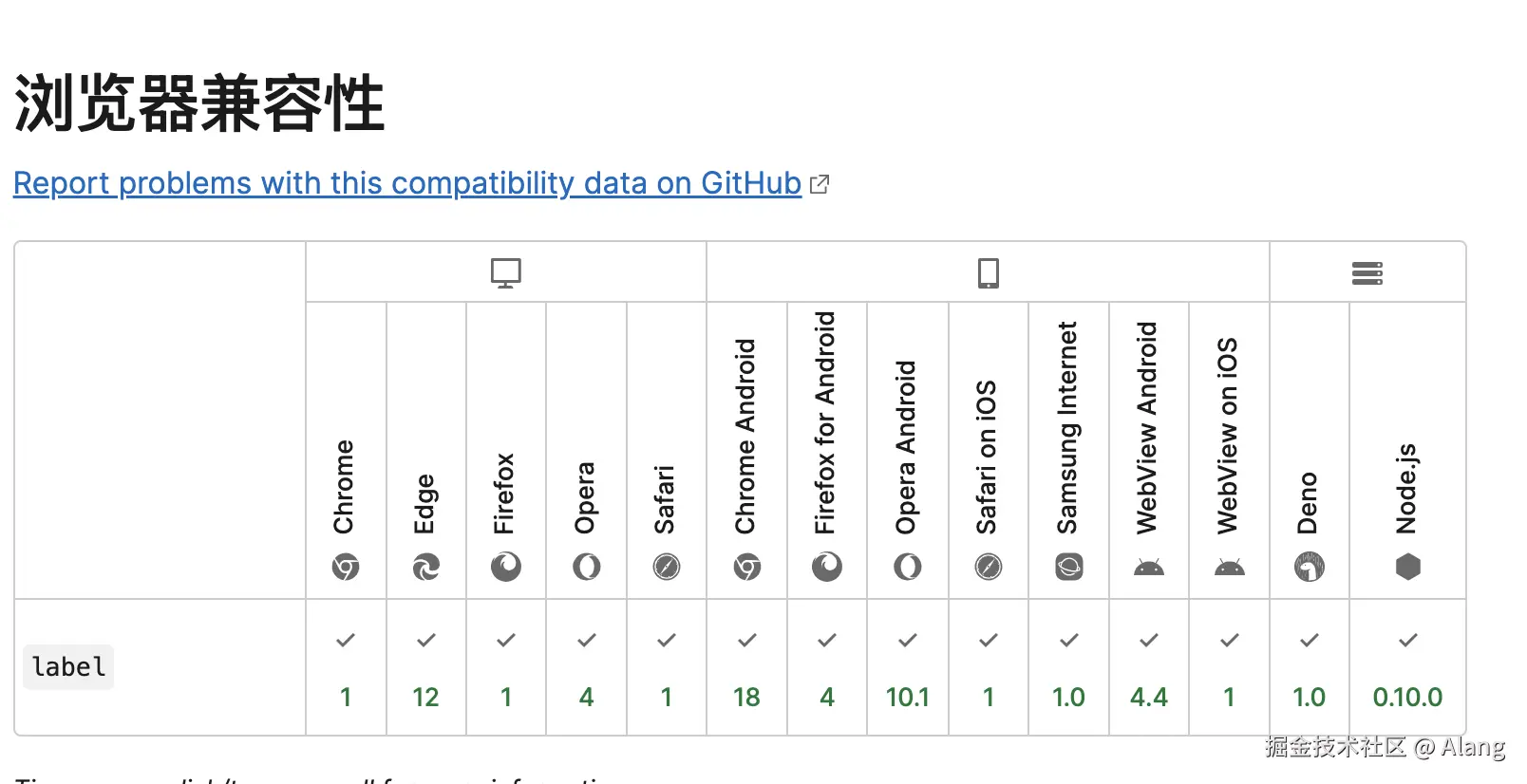Click the label feature row header
The height and width of the screenshot is (784, 1527).
pos(68,667)
